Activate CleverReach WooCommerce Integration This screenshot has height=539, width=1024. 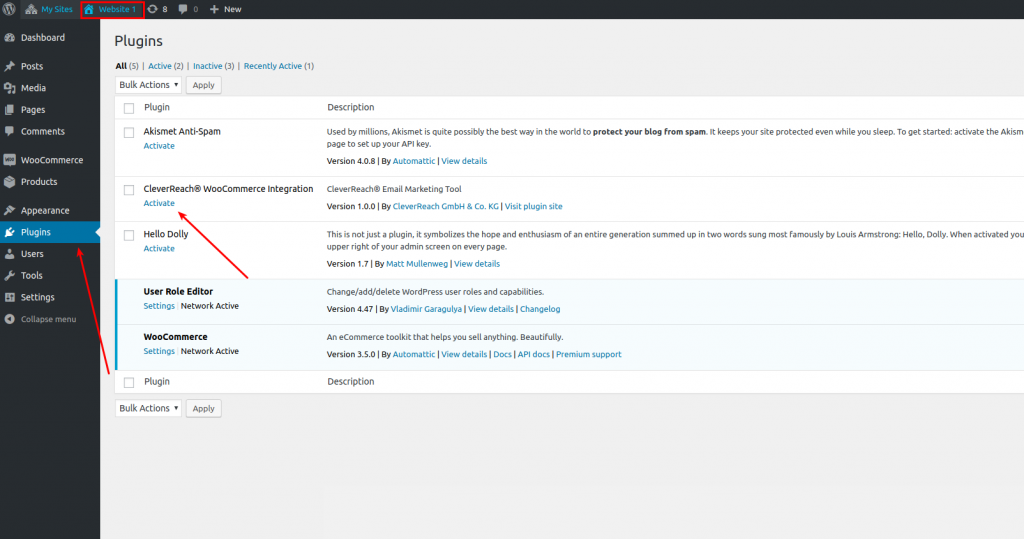tap(159, 203)
